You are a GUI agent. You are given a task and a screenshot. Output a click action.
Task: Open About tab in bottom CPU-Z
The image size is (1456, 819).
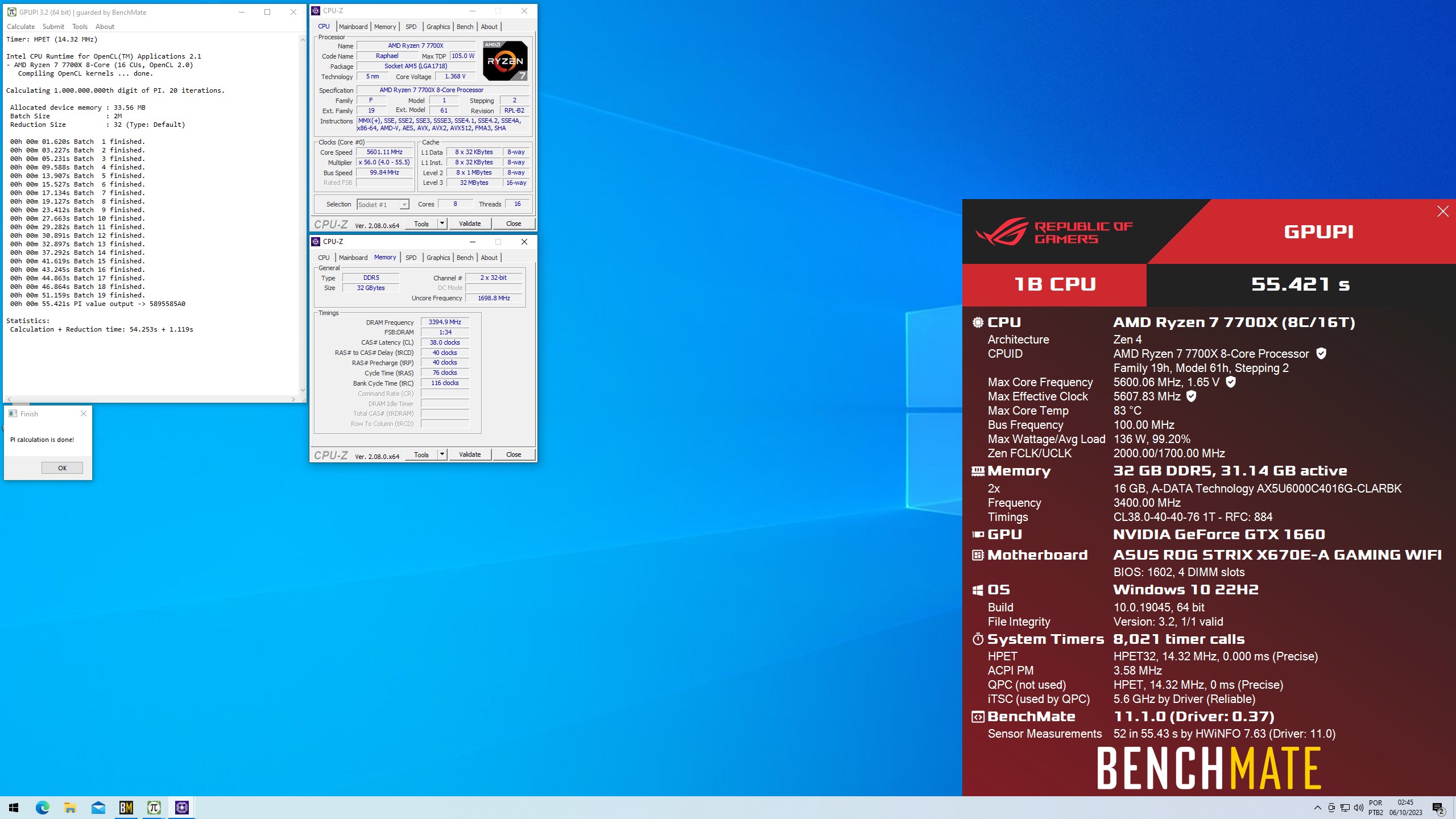[489, 258]
